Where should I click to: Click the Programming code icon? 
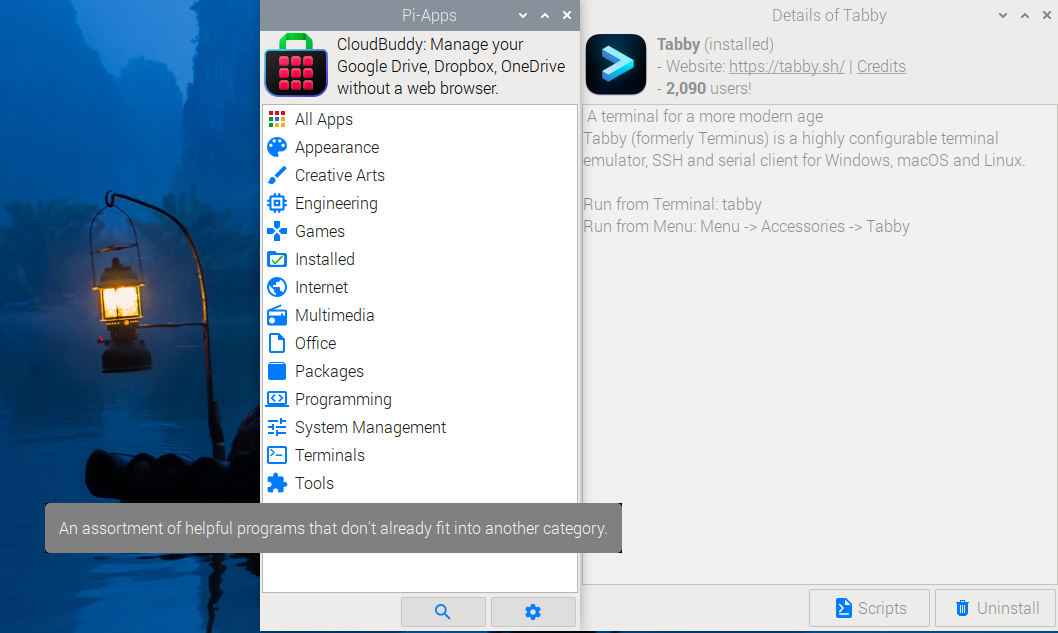(277, 400)
